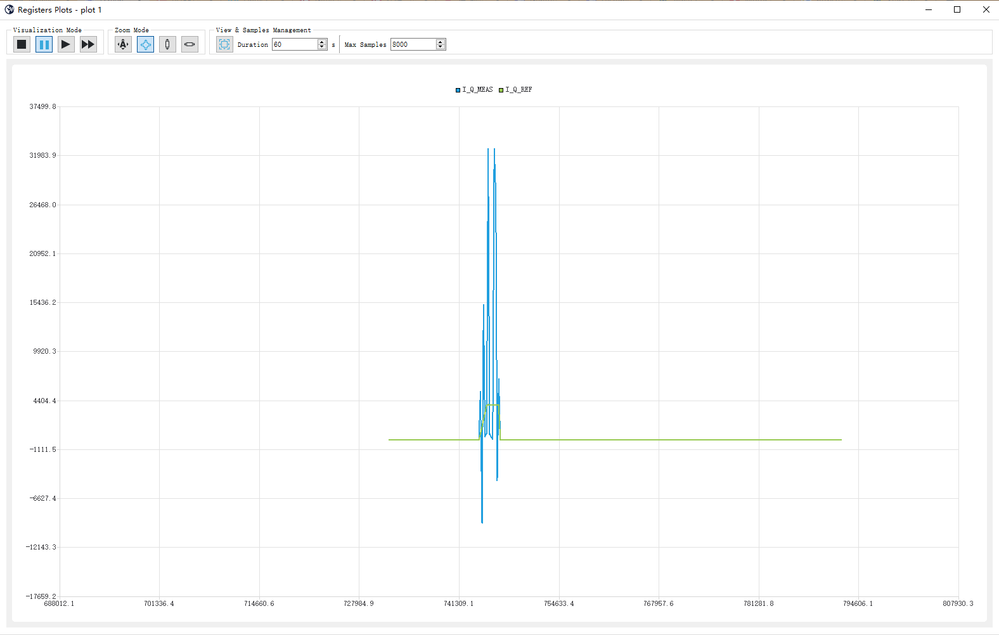
Task: Select the auto zoom mode icon
Action: [123, 44]
